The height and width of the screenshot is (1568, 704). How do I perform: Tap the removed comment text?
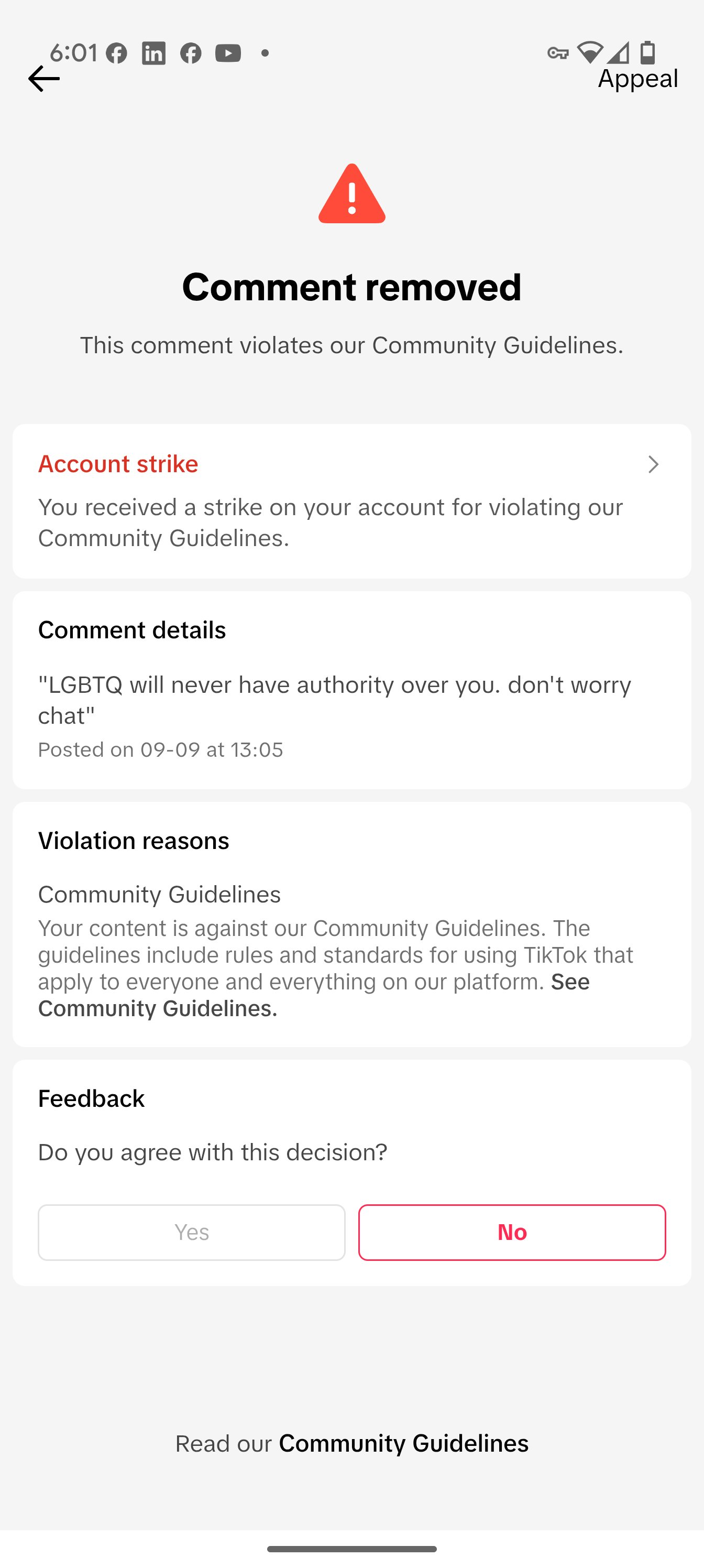334,700
